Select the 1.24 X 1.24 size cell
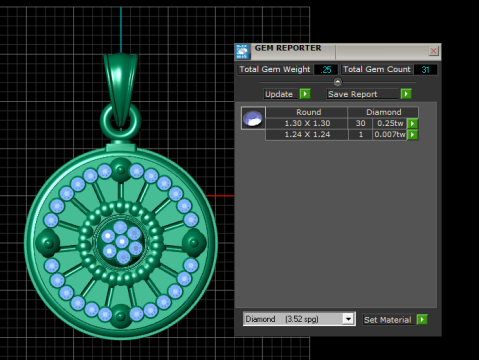 pos(307,134)
